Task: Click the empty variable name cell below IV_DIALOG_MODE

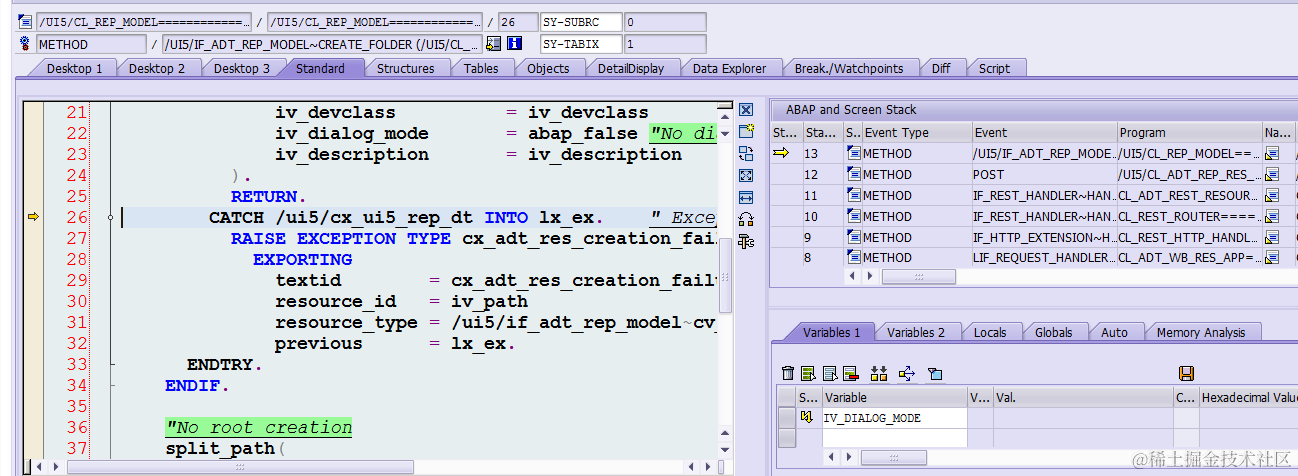Action: [x=894, y=438]
